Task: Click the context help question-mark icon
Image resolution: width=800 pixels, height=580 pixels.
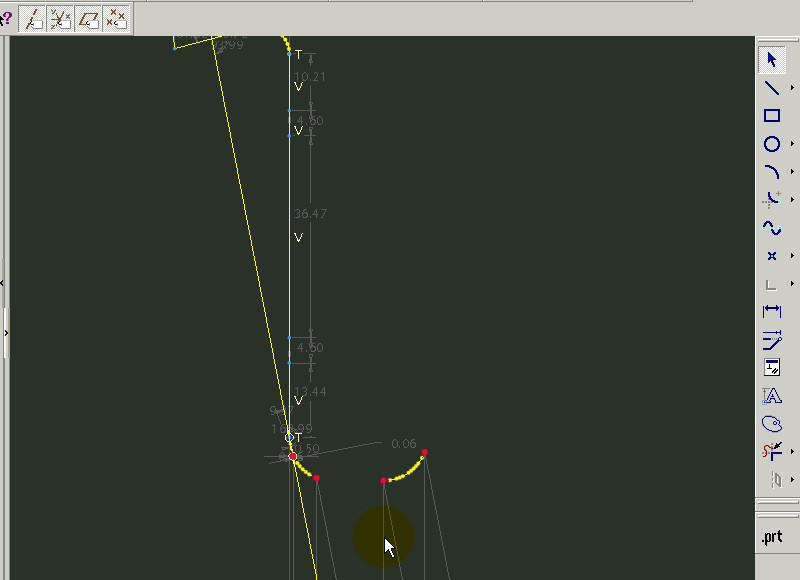Action: click(x=6, y=19)
